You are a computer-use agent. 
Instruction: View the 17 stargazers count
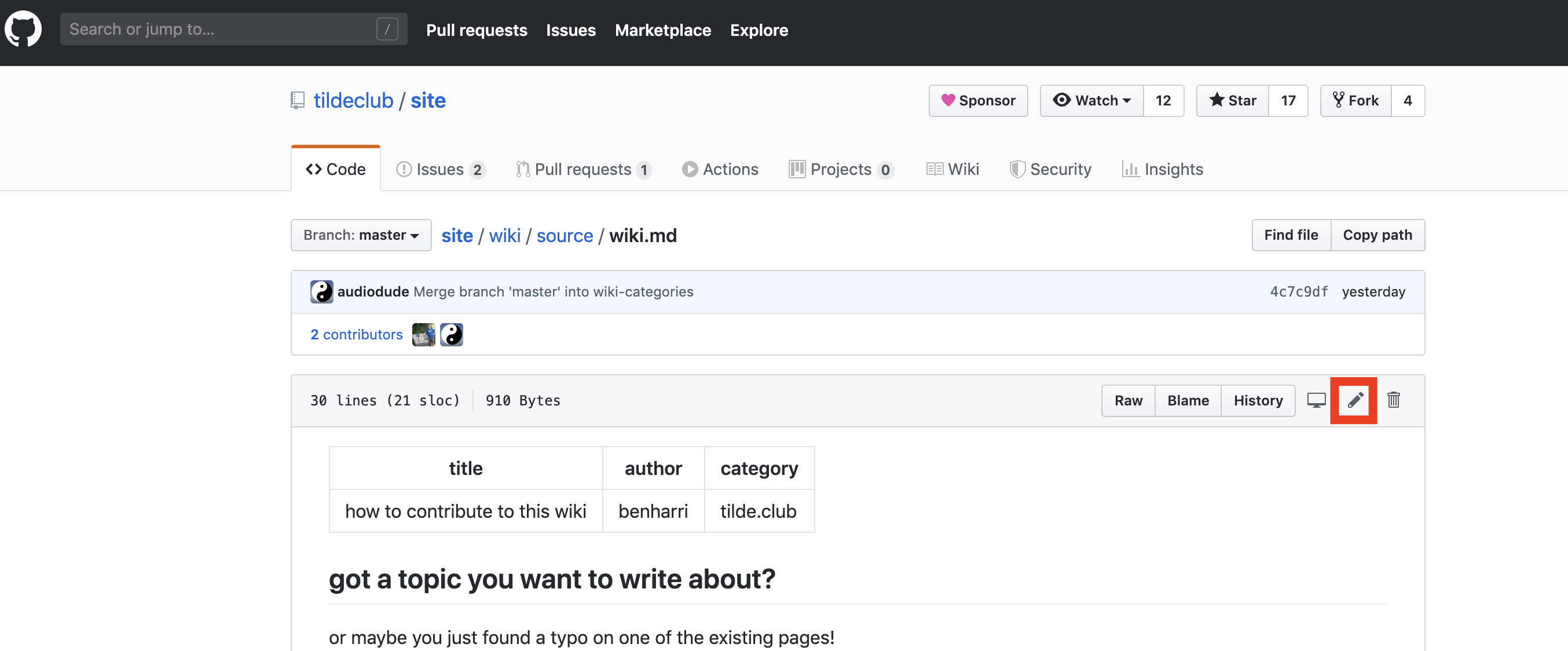tap(1288, 100)
